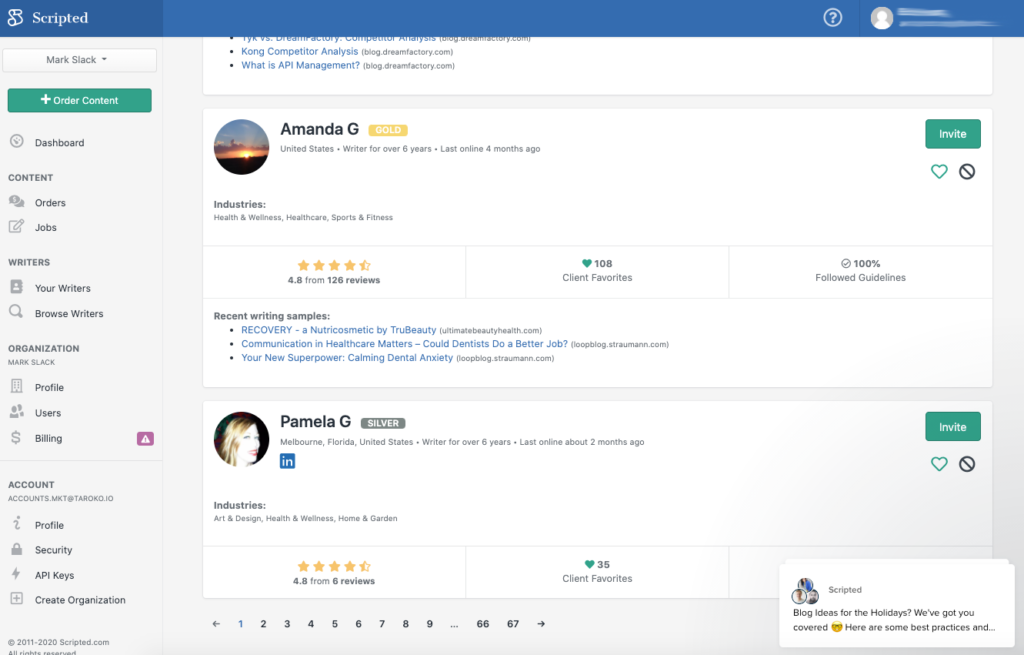Click the Users people icon
This screenshot has width=1024, height=655.
click(17, 411)
